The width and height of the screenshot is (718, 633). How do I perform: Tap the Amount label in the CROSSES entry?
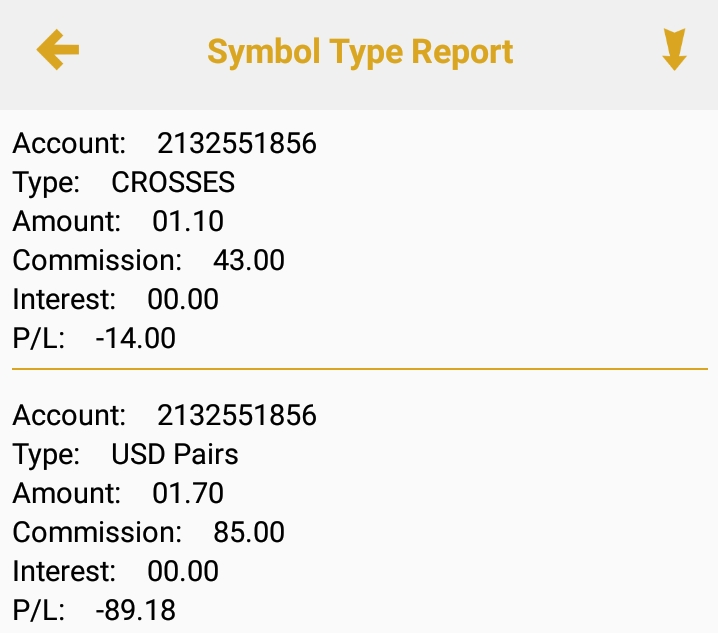[x=67, y=221]
